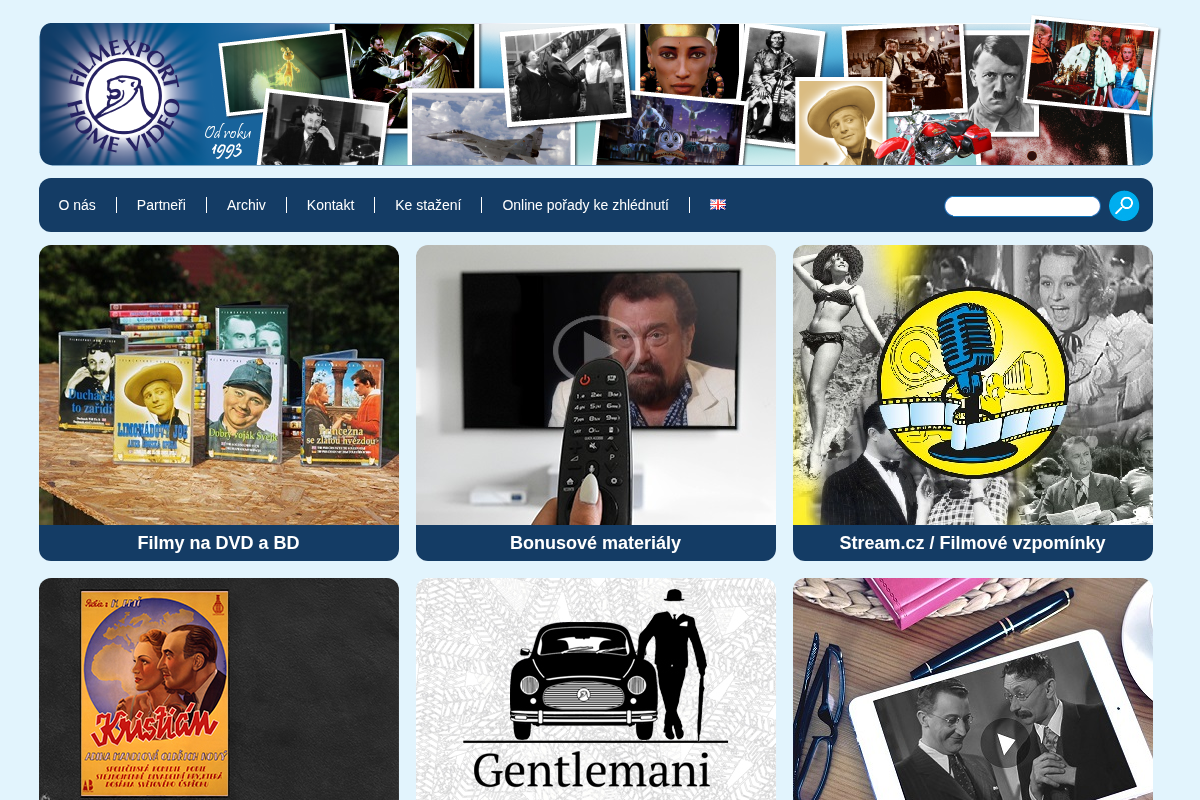The width and height of the screenshot is (1200, 800).
Task: Click the magnifying glass search button
Action: tap(1124, 206)
